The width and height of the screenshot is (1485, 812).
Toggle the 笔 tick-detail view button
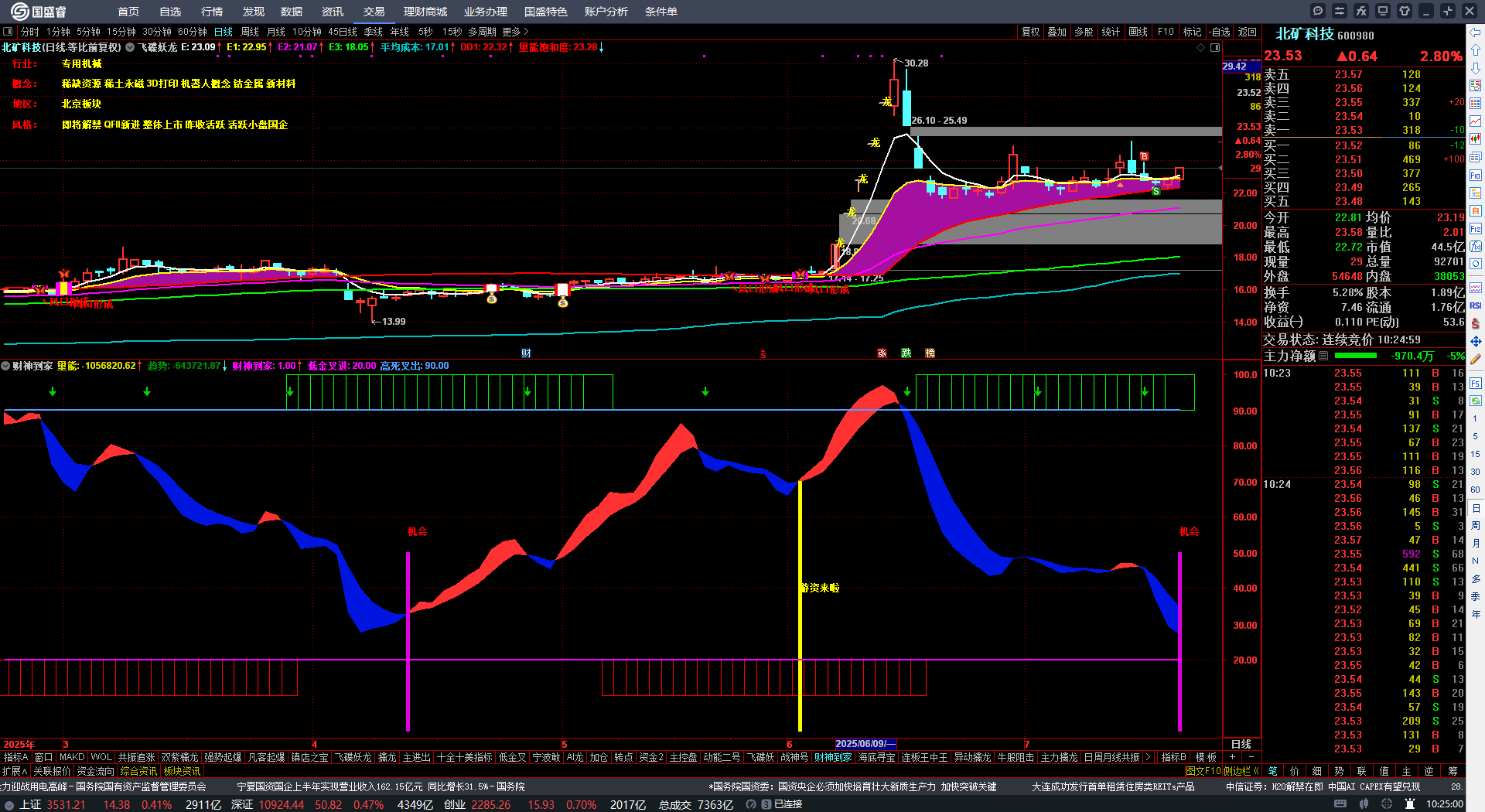[1272, 771]
